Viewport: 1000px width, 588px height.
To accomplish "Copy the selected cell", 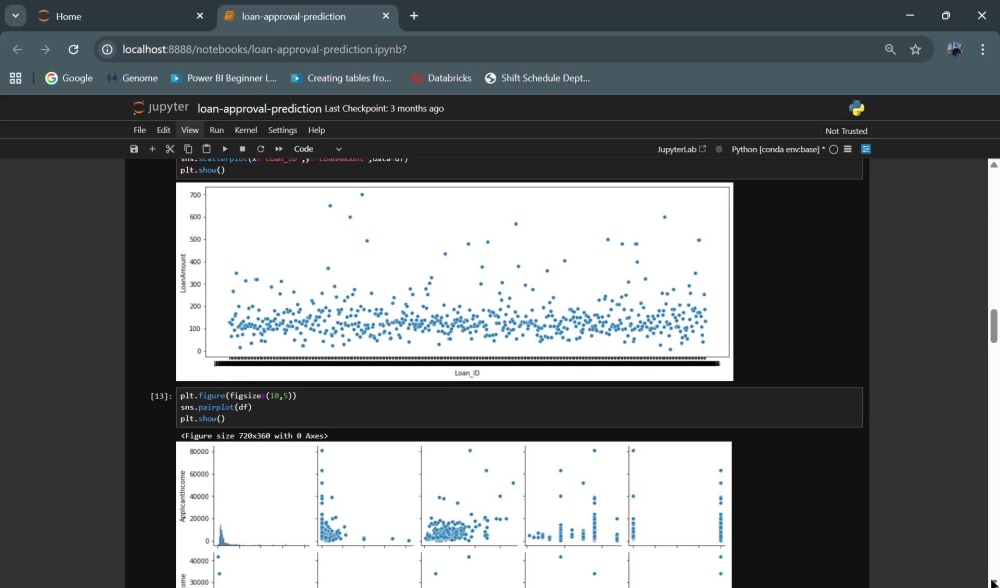I will [x=188, y=149].
